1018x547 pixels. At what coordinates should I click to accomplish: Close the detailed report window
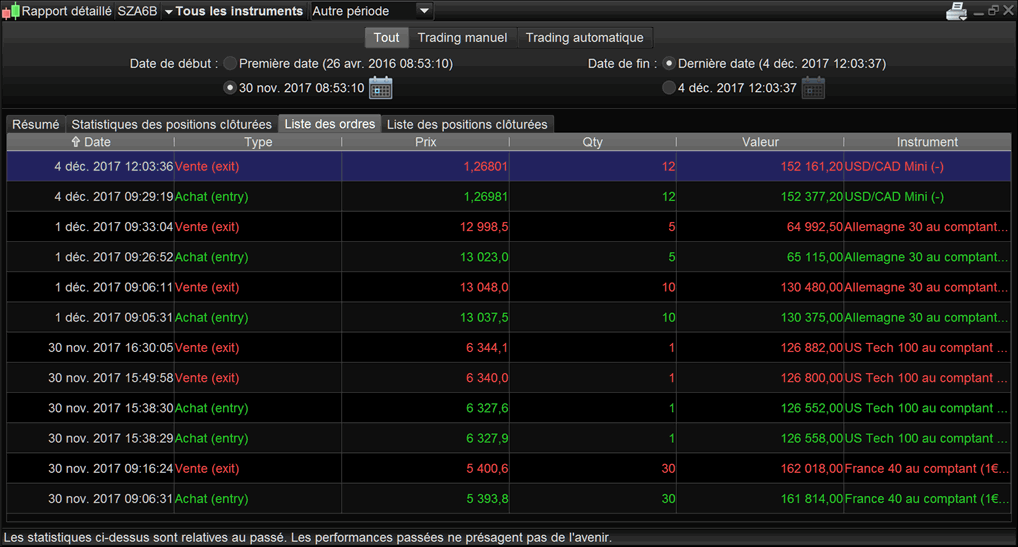coord(1008,10)
